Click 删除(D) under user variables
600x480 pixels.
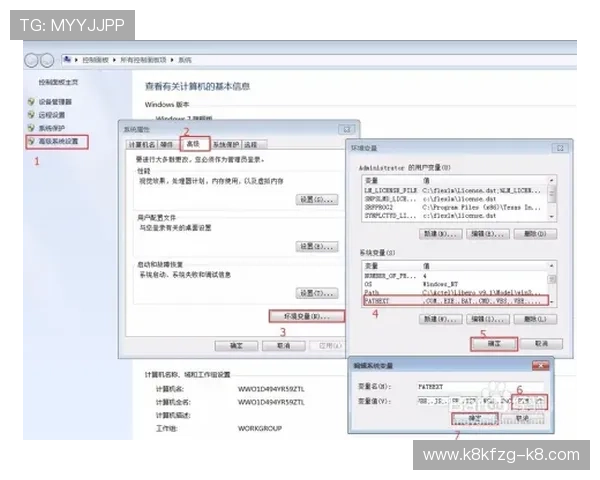point(535,233)
